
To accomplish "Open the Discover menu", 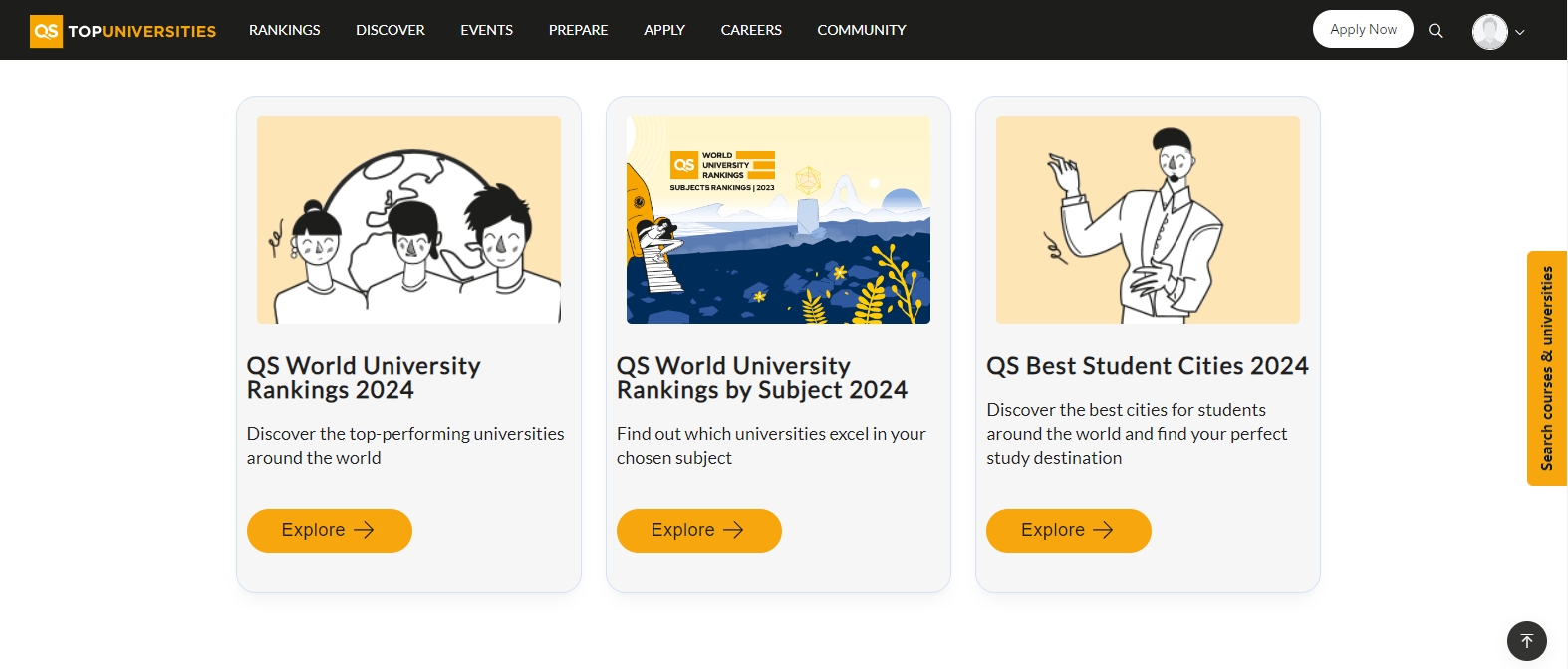I will 391,30.
